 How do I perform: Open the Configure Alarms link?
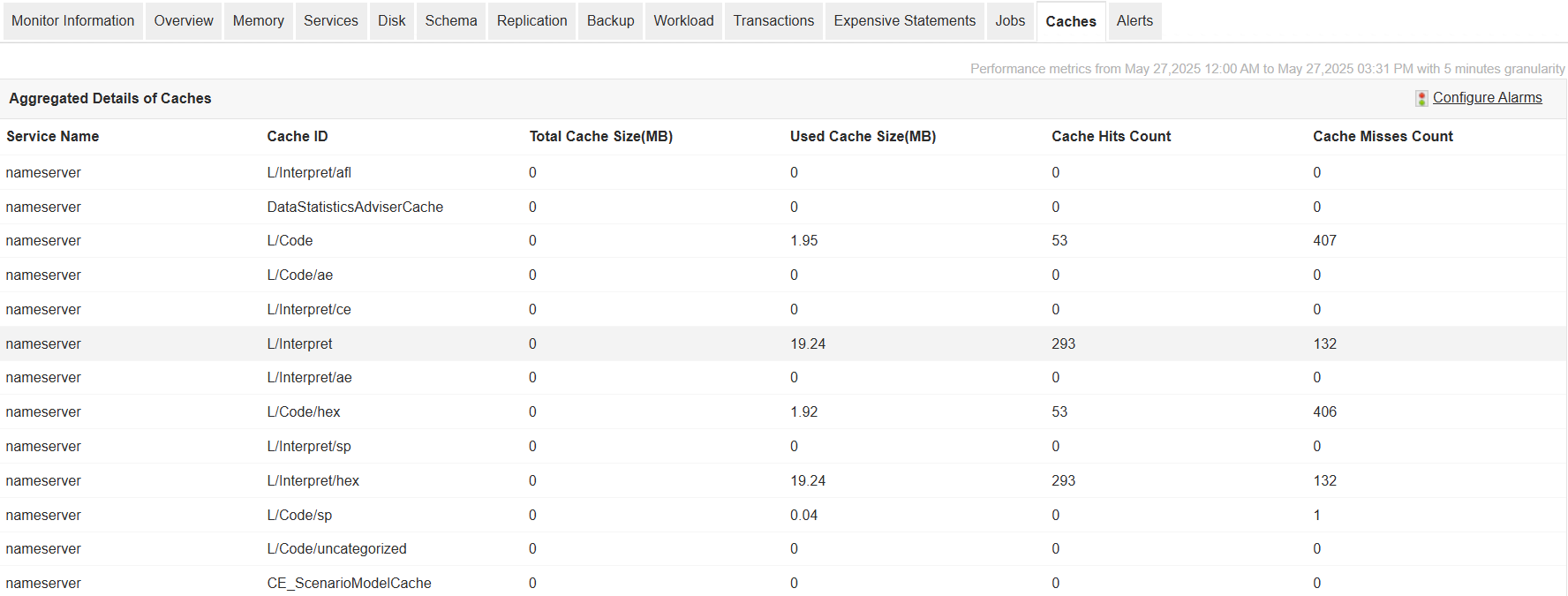tap(1487, 97)
